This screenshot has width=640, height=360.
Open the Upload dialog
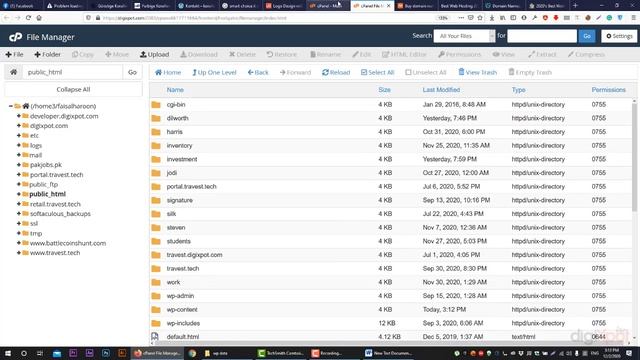click(154, 54)
